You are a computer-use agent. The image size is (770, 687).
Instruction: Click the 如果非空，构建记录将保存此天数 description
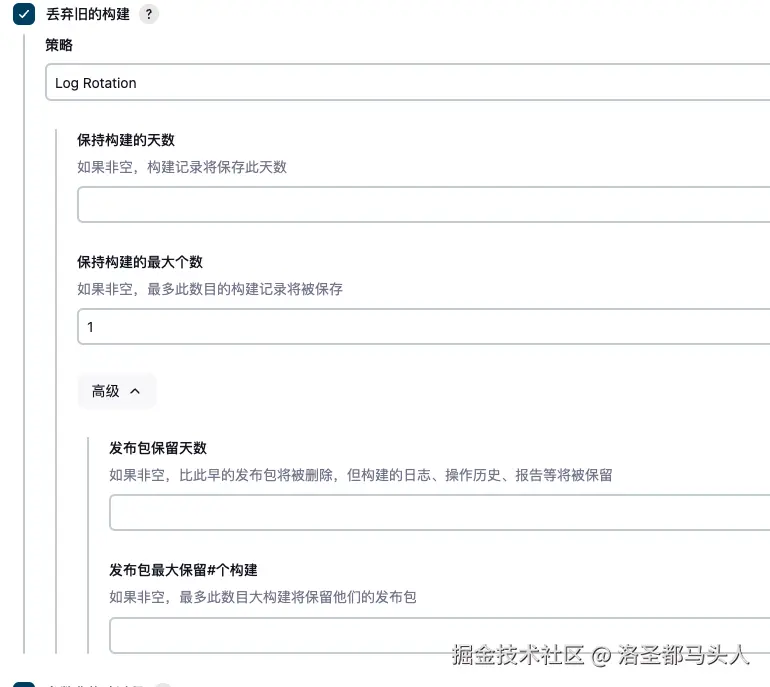pos(182,167)
